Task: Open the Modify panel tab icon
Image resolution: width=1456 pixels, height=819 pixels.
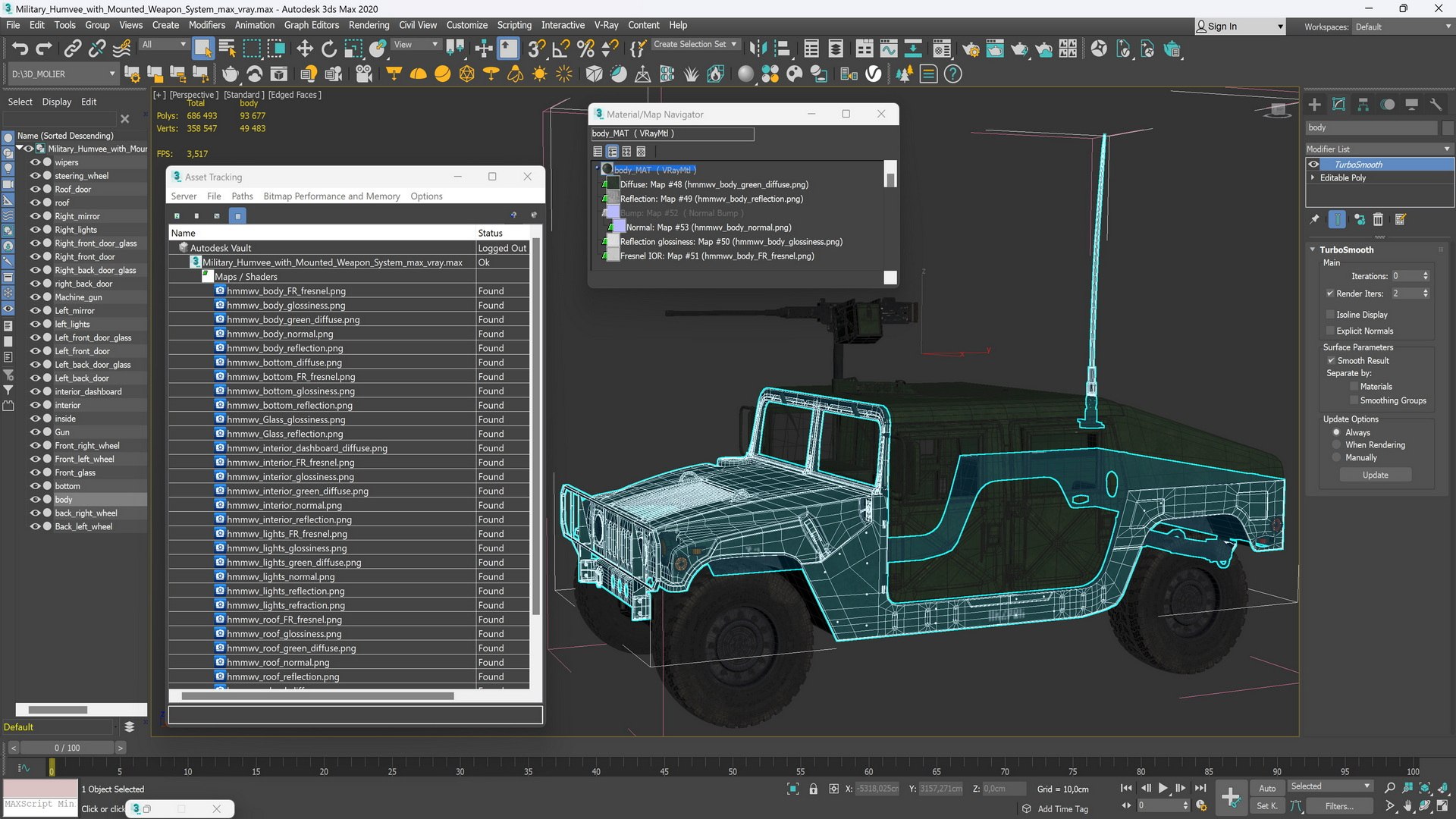Action: 1338,105
